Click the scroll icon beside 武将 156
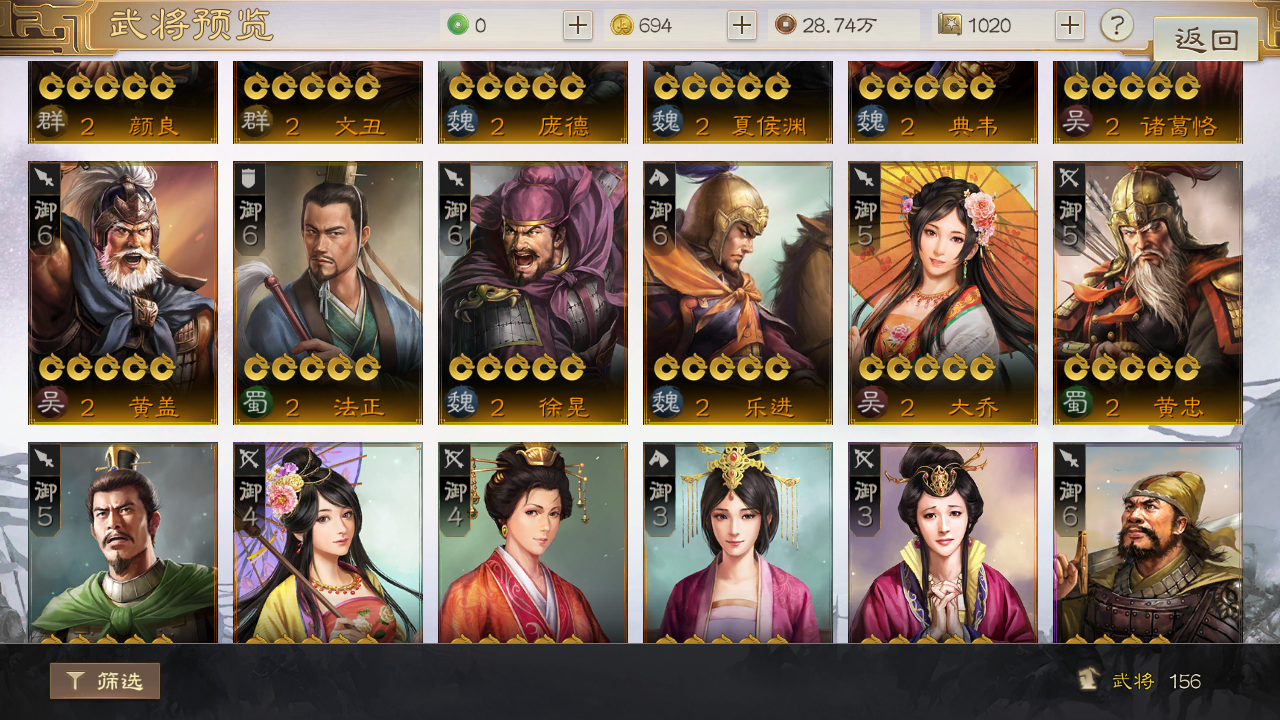Viewport: 1280px width, 720px height. point(1090,680)
